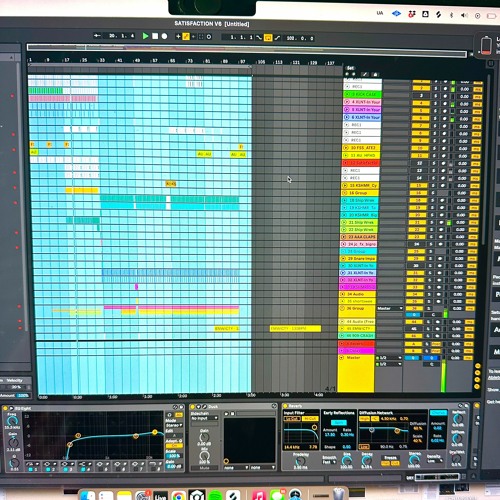Select the 23 AAA CLAPS track header

pyautogui.click(x=359, y=237)
